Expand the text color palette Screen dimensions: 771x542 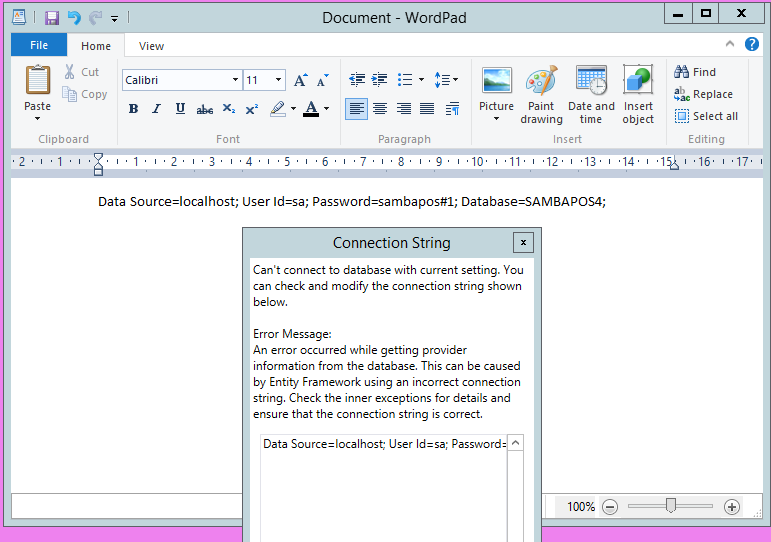[327, 109]
